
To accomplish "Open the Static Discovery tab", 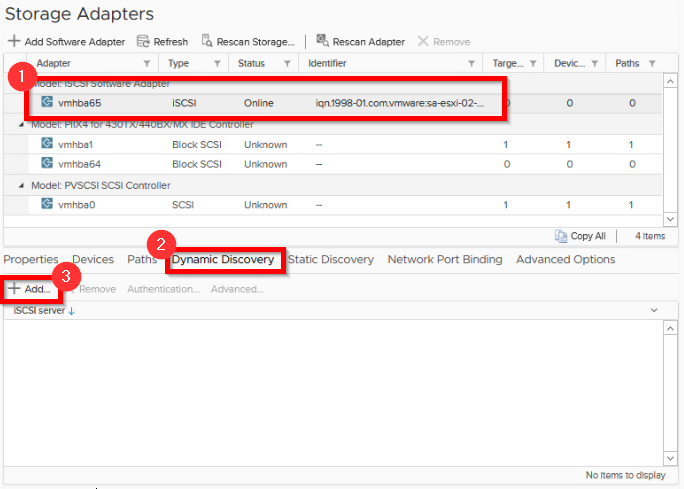I will (x=331, y=260).
